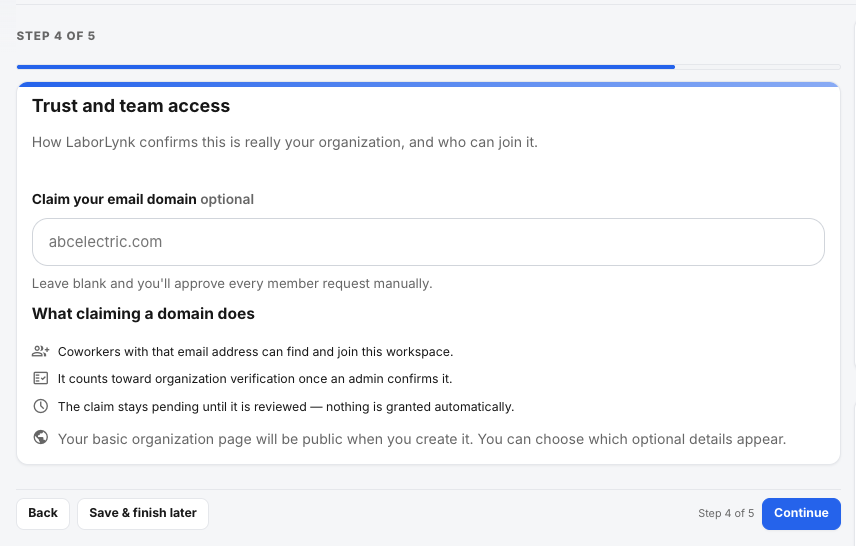The width and height of the screenshot is (856, 546).
Task: Click the step progress bar
Action: click(429, 67)
